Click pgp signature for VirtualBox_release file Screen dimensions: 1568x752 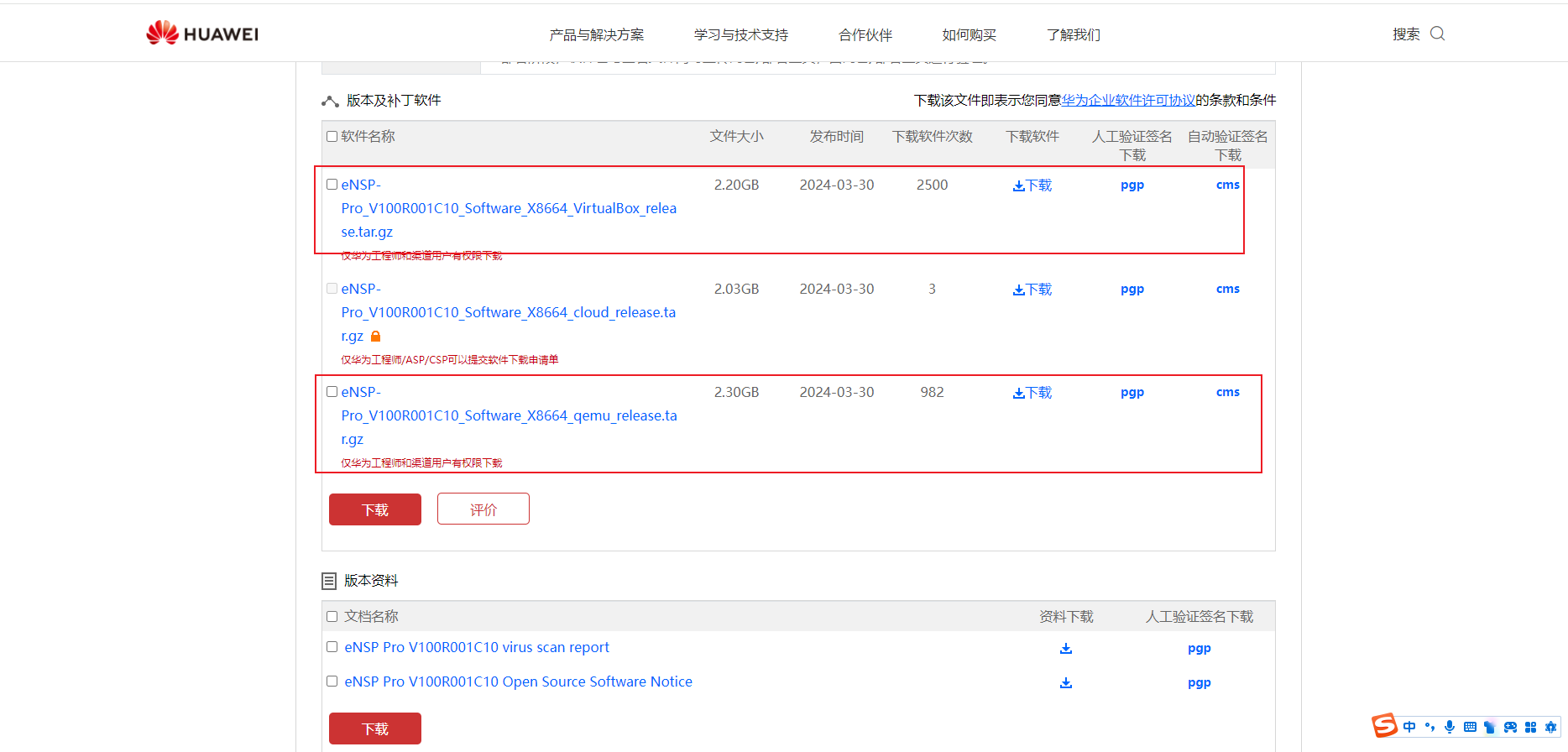click(x=1132, y=185)
